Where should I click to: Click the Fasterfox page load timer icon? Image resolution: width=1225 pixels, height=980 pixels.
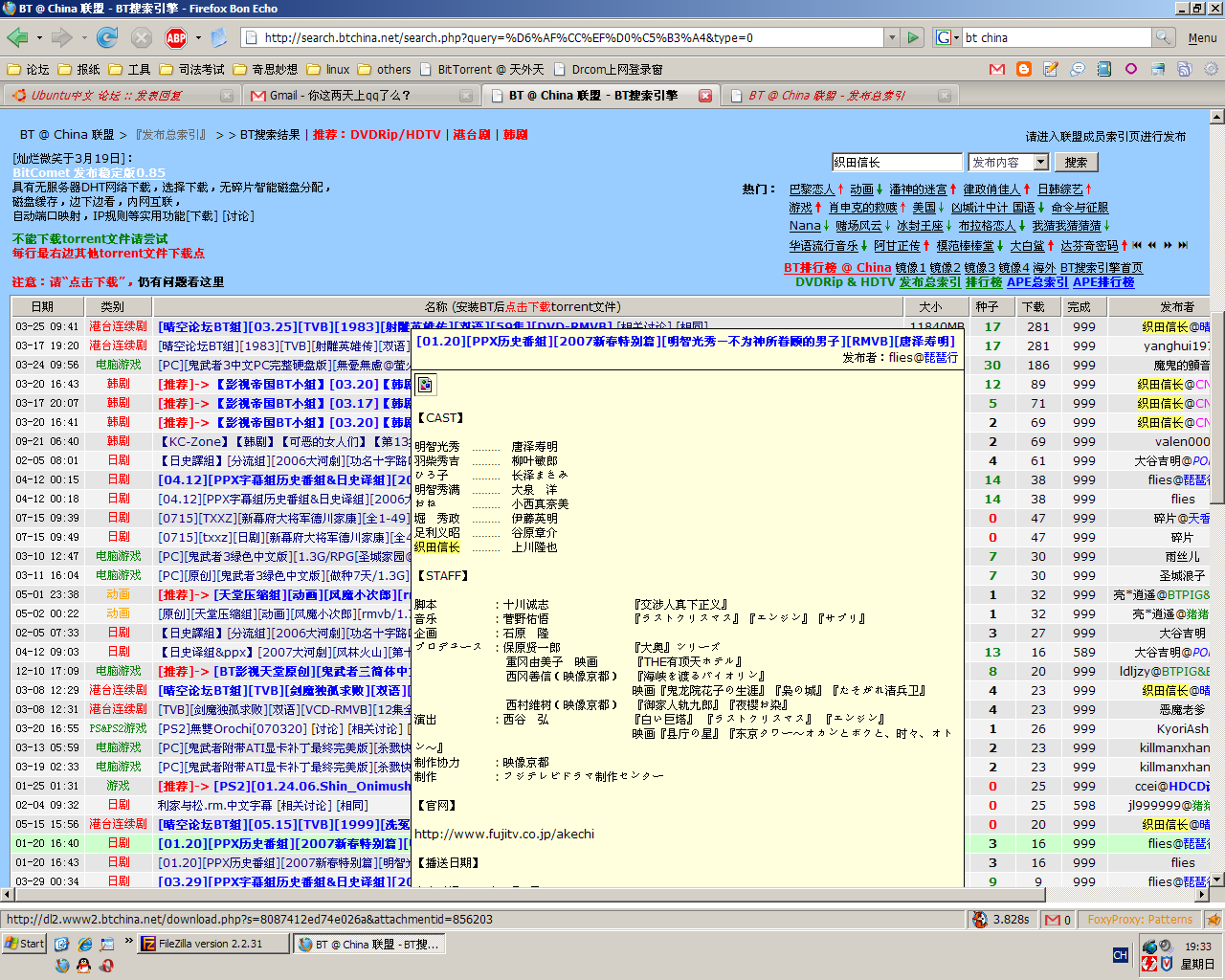[x=980, y=919]
